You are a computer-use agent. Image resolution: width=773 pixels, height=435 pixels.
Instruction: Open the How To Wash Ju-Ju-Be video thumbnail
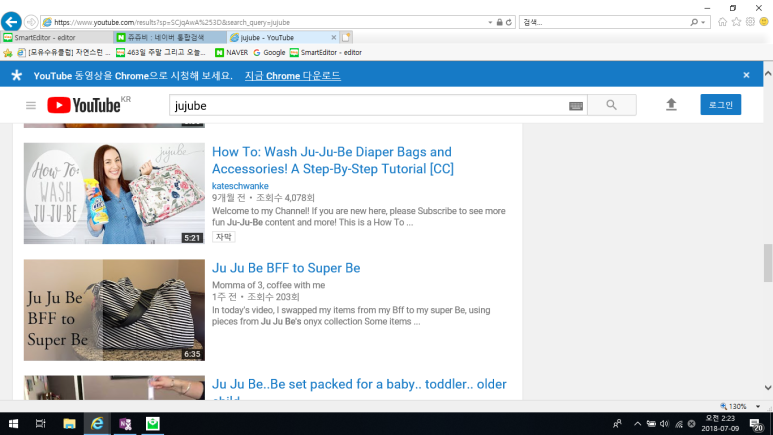(114, 193)
